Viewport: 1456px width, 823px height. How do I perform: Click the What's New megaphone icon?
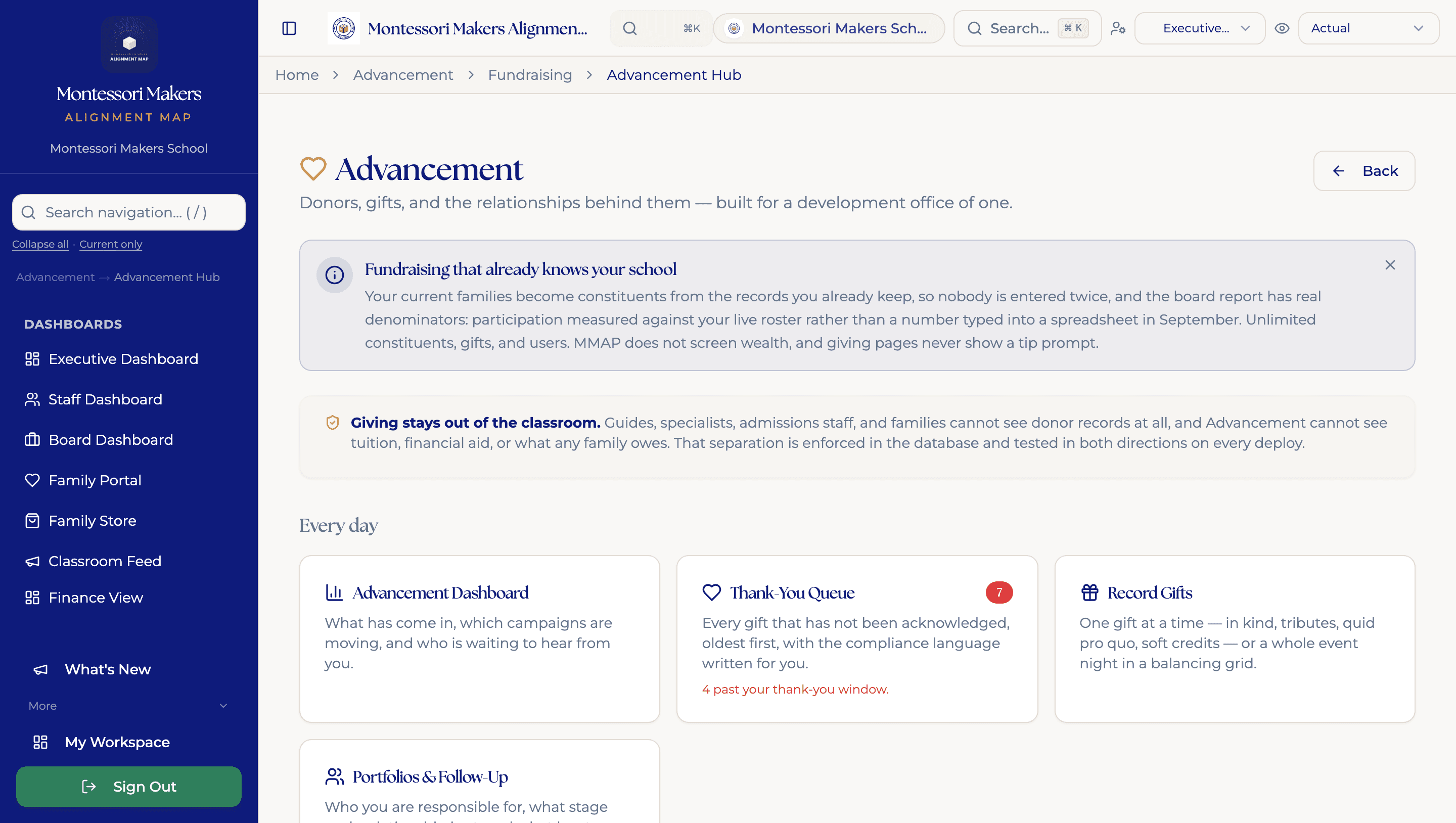[x=40, y=669]
